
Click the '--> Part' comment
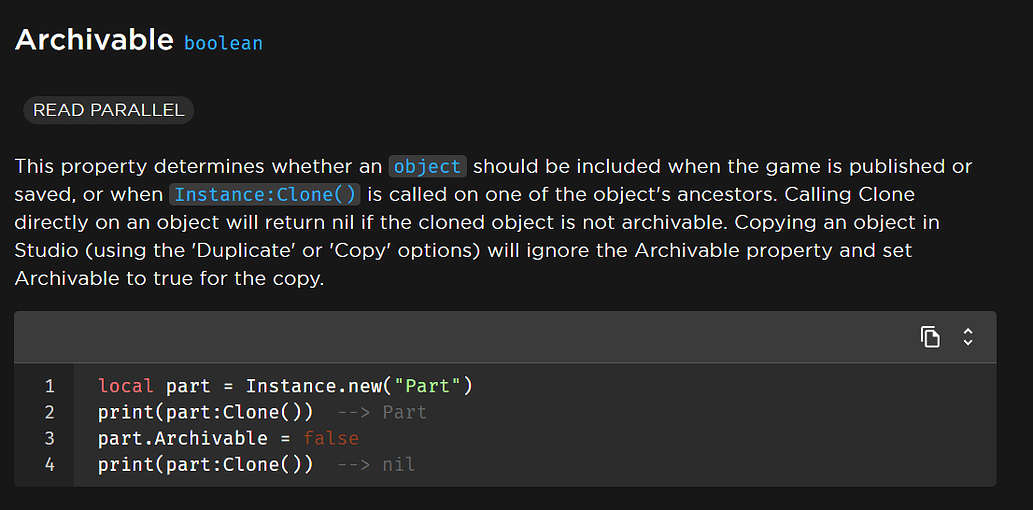click(382, 412)
